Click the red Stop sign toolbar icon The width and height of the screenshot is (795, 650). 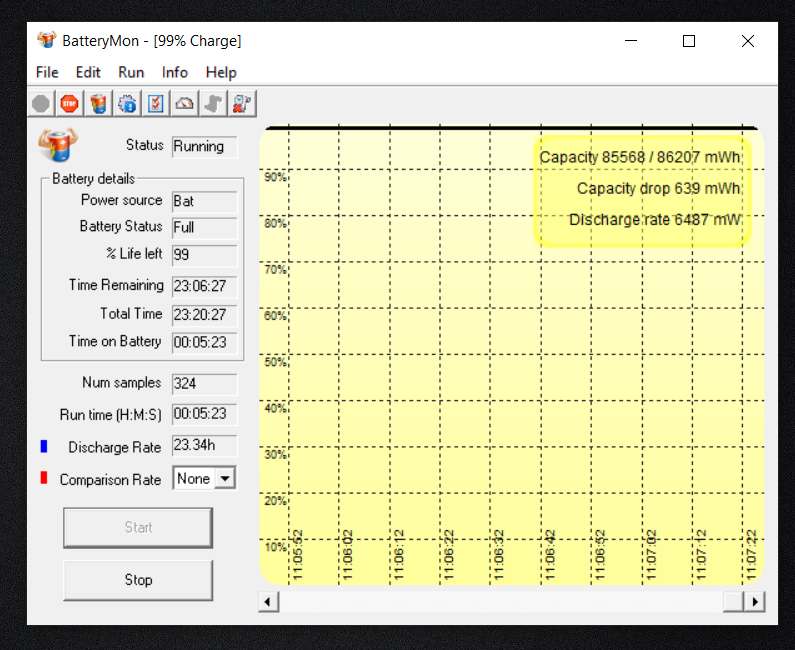click(69, 103)
